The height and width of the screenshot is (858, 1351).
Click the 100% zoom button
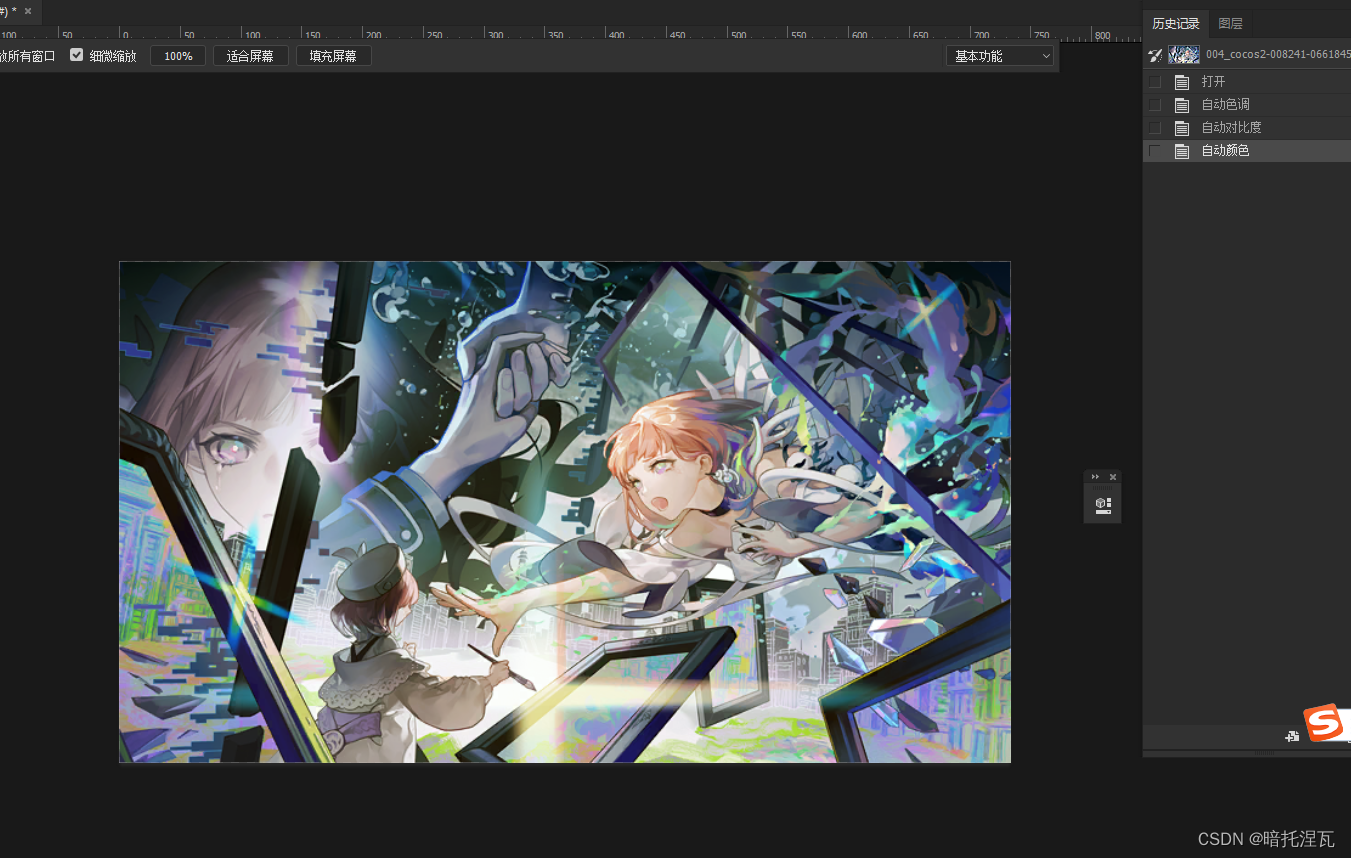[x=178, y=56]
